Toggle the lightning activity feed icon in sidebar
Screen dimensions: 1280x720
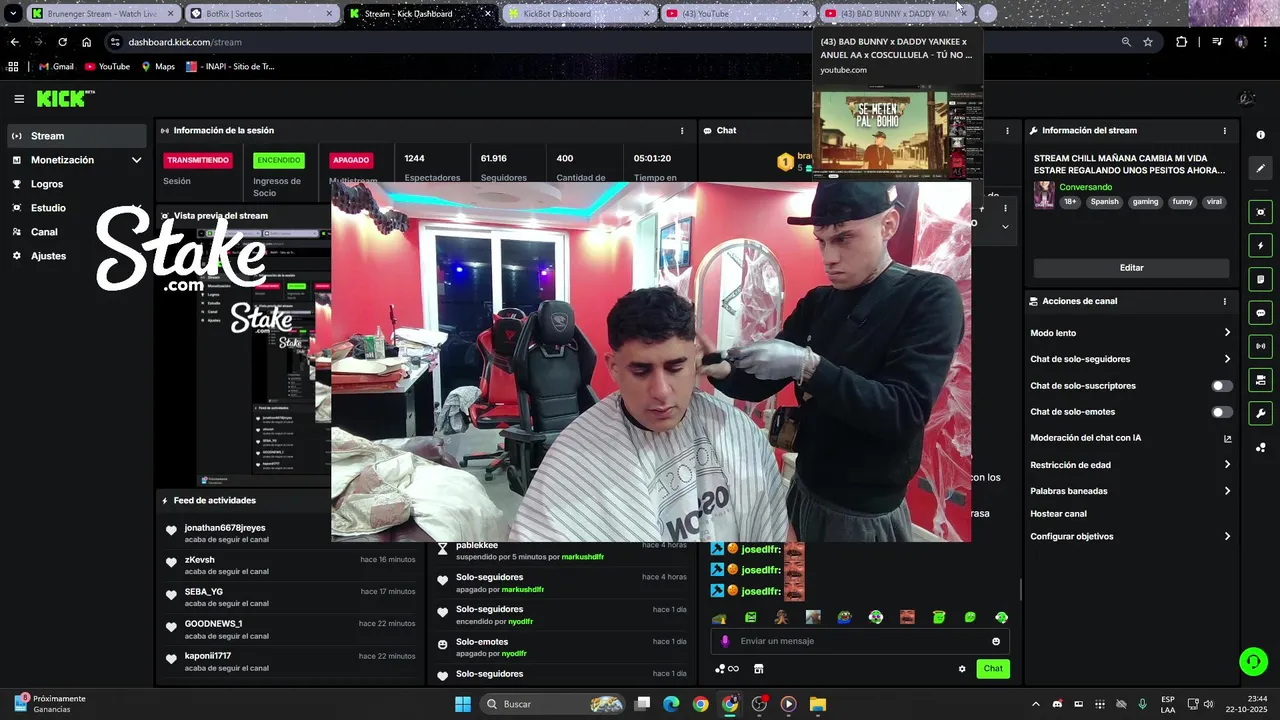tap(1260, 246)
